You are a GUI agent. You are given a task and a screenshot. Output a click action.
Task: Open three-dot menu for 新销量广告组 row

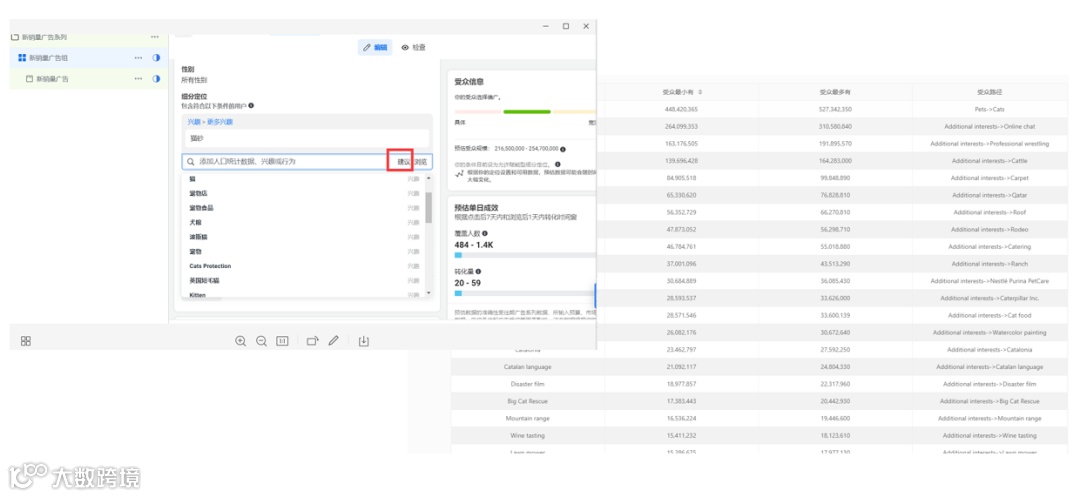(x=138, y=58)
